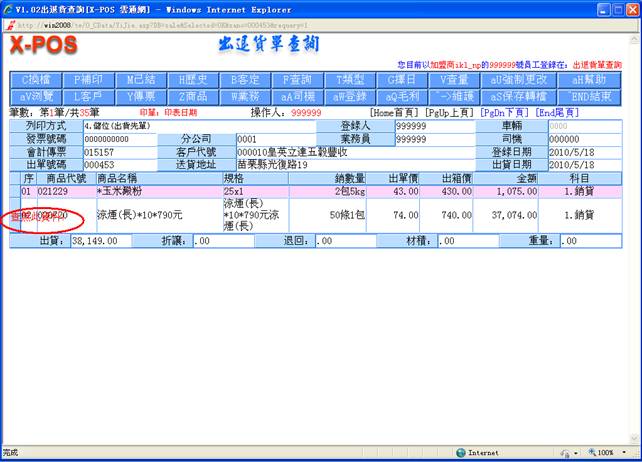
Task: Click the C換檔 button
Action: (x=36, y=79)
